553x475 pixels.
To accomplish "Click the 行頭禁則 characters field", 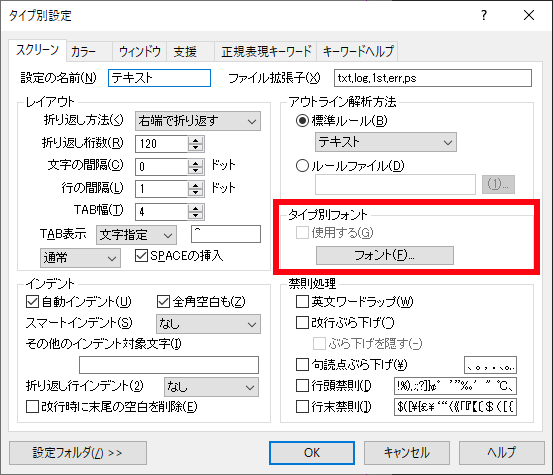I will (x=455, y=386).
